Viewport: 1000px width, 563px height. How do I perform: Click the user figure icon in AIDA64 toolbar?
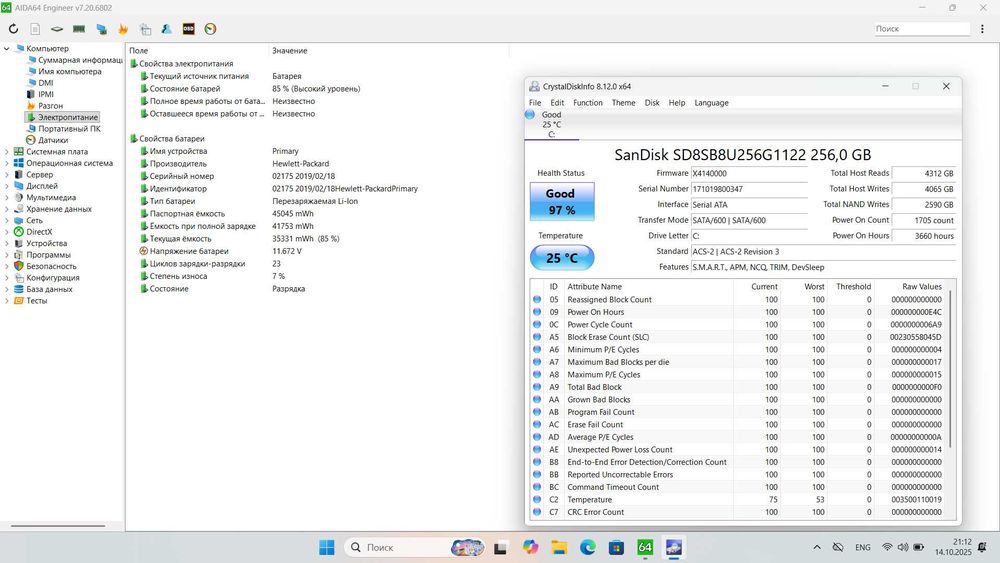tap(166, 29)
